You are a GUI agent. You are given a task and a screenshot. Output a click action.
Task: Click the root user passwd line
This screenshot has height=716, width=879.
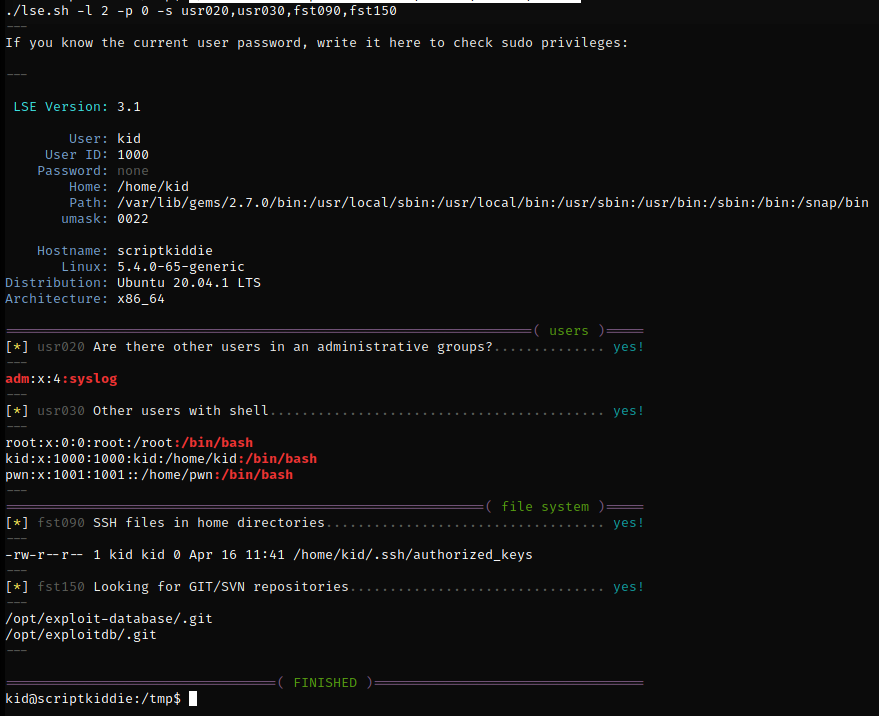pyautogui.click(x=129, y=443)
